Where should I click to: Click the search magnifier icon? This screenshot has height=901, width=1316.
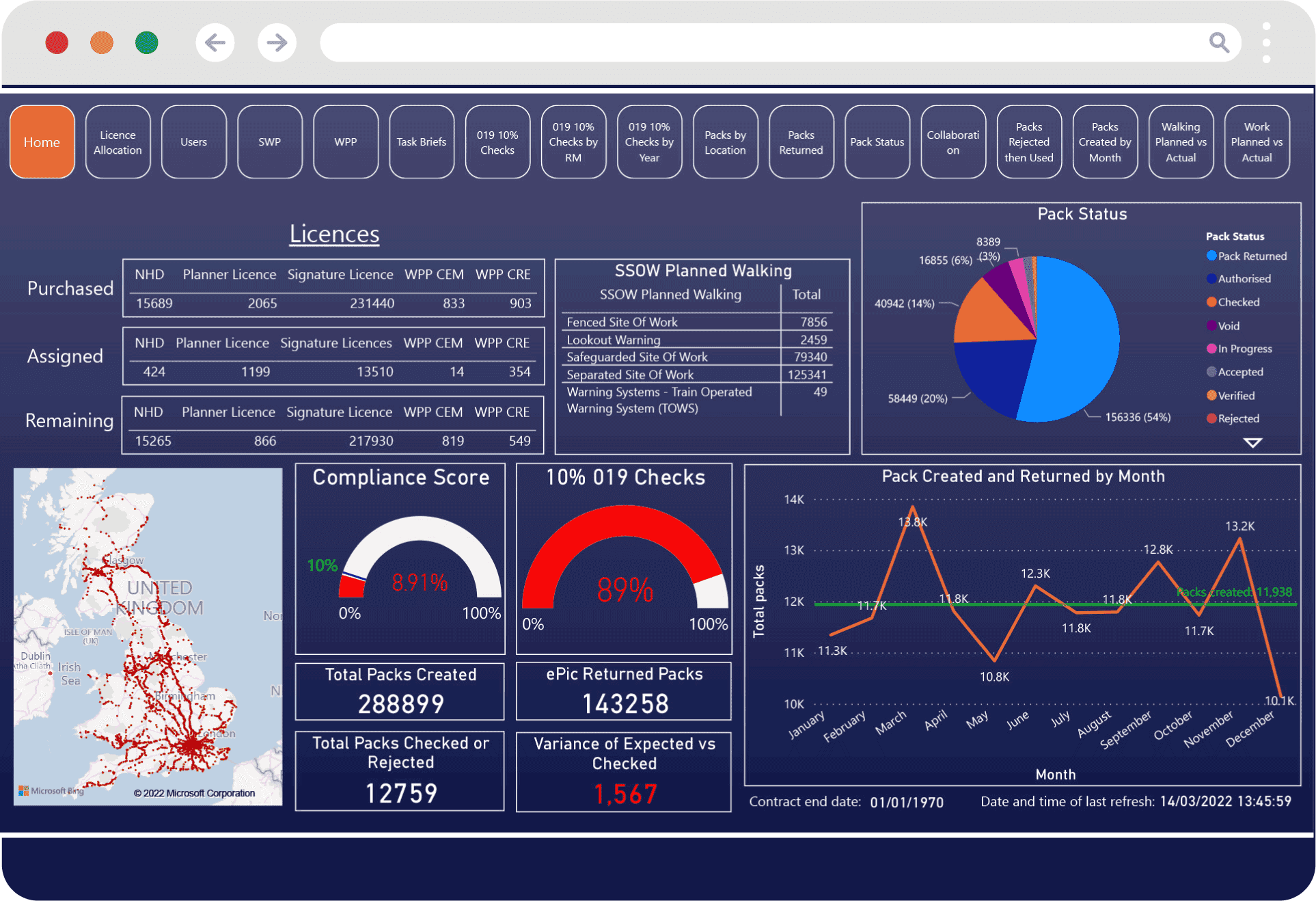[x=1219, y=42]
